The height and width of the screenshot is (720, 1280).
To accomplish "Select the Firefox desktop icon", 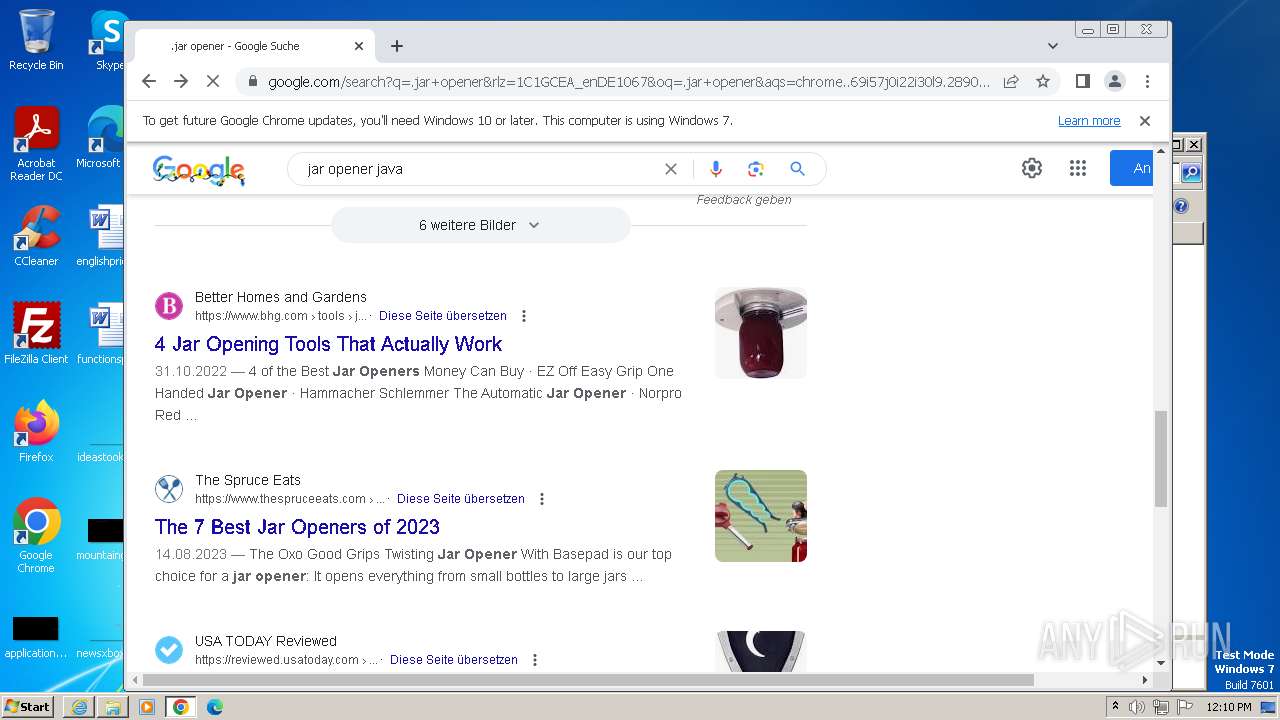I will pyautogui.click(x=36, y=431).
